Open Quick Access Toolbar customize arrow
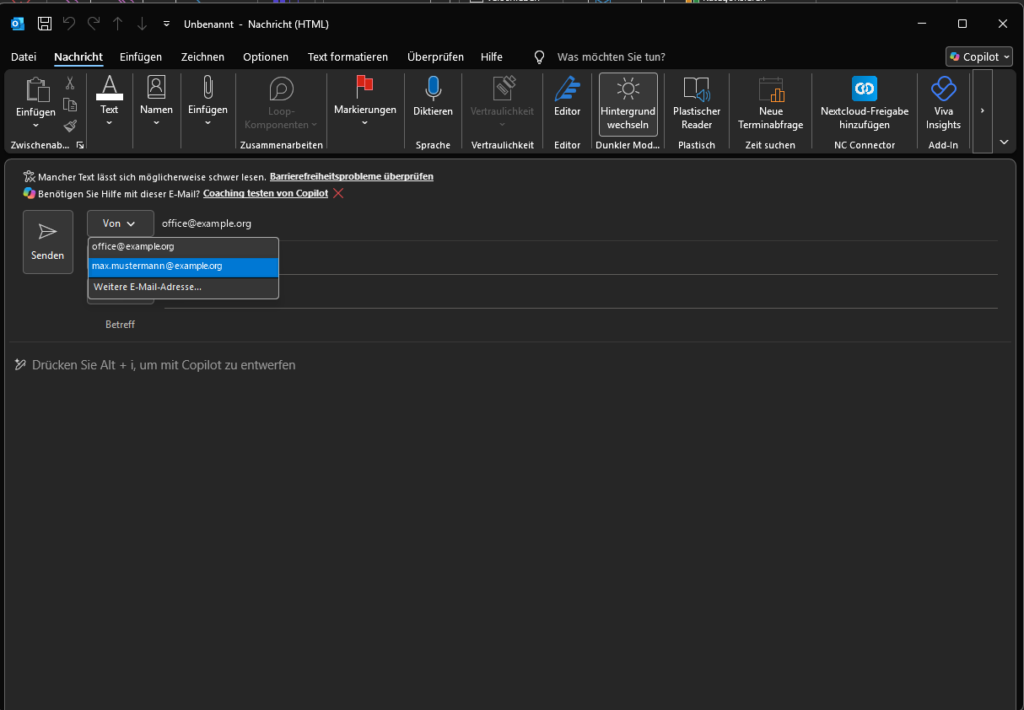Screen dimensions: 1024x710 pyautogui.click(x=167, y=24)
